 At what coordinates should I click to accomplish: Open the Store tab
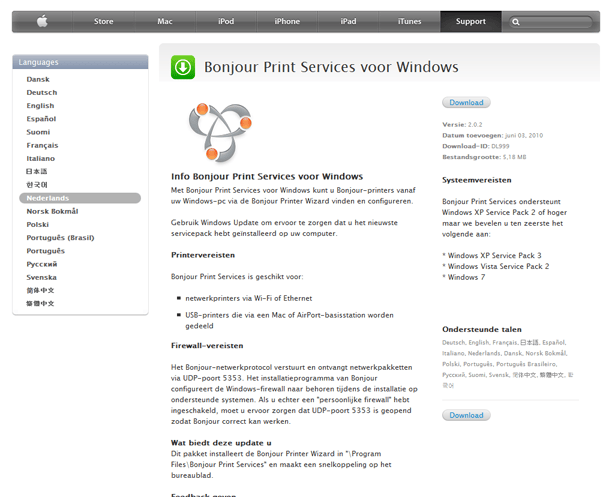[x=104, y=21]
